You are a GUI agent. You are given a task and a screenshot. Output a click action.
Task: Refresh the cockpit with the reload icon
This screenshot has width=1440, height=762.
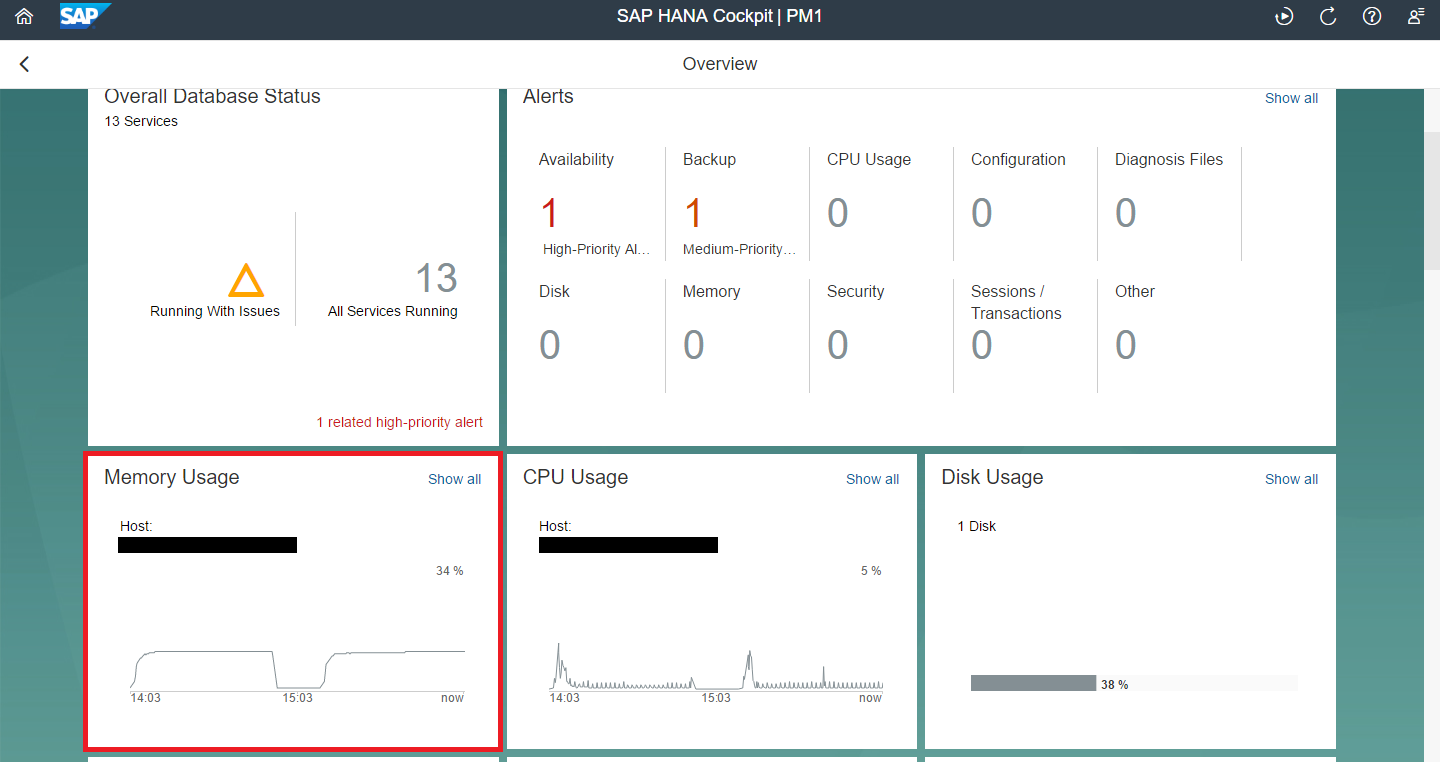(1328, 16)
